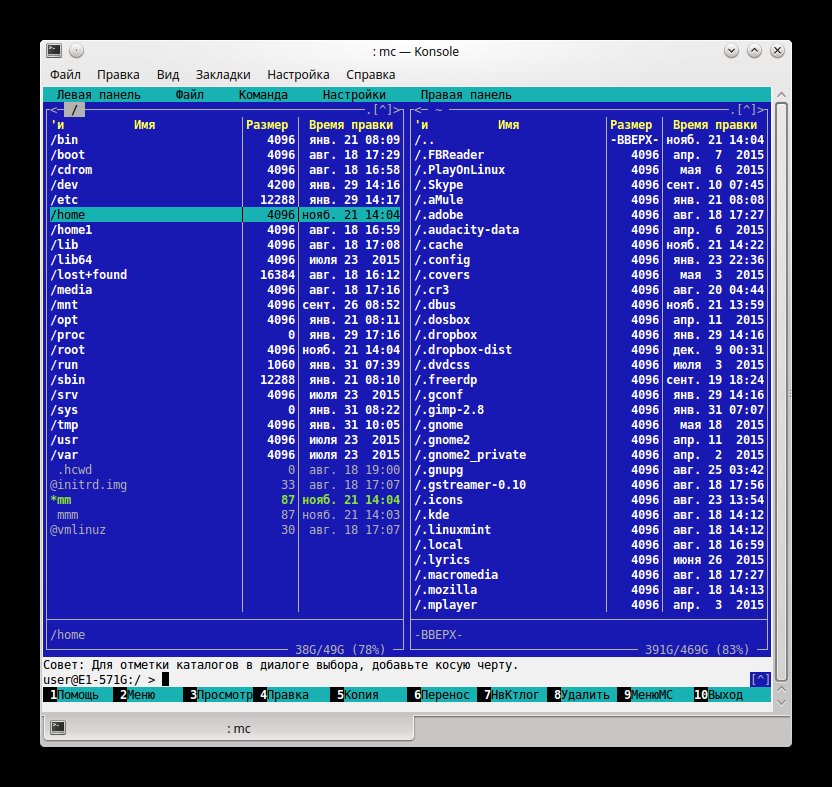Screen dimensions: 832x787
Task: Click the left panel path label '/'
Action: coord(74,110)
